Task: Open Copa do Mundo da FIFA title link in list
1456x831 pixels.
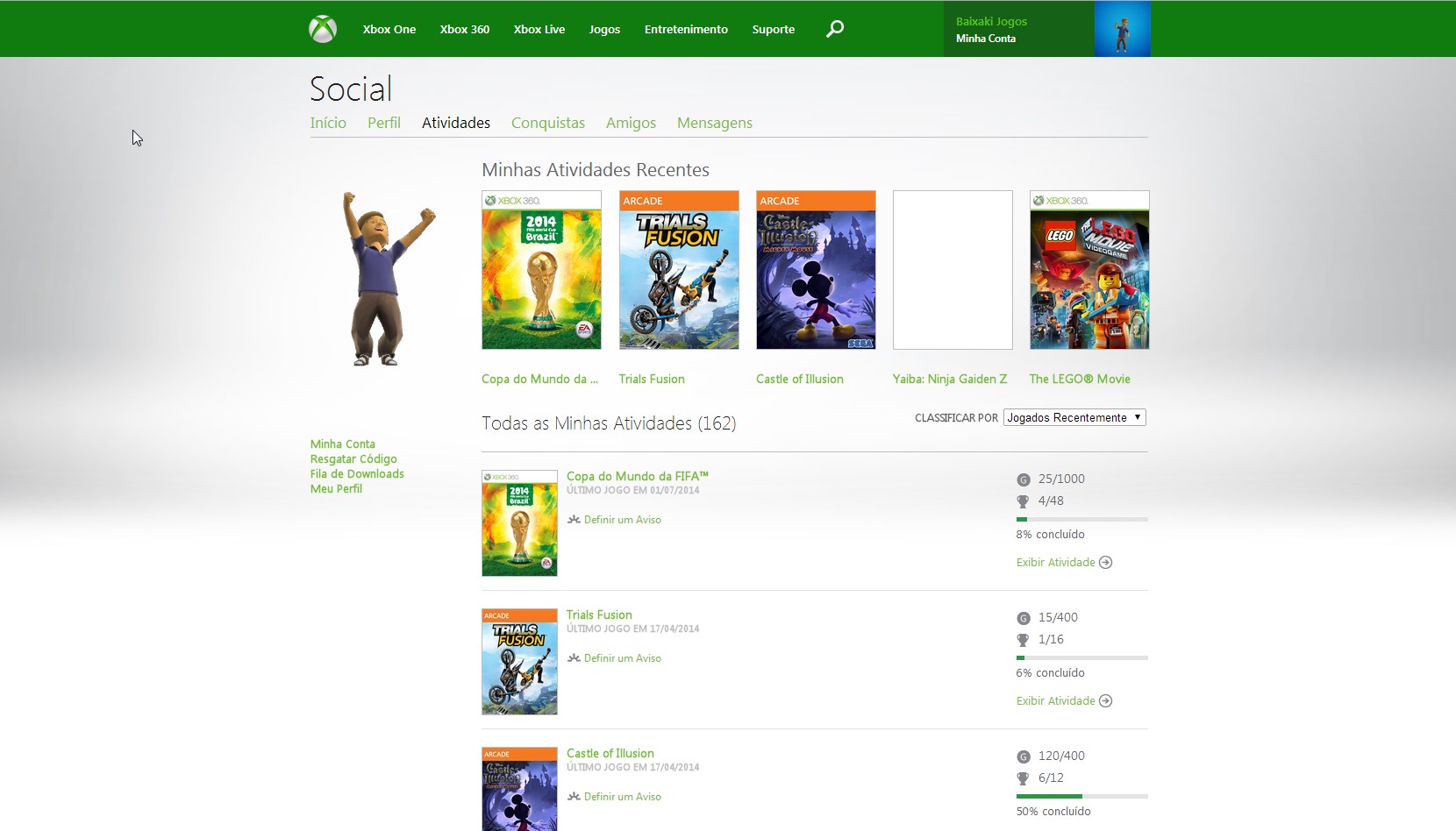Action: click(638, 476)
